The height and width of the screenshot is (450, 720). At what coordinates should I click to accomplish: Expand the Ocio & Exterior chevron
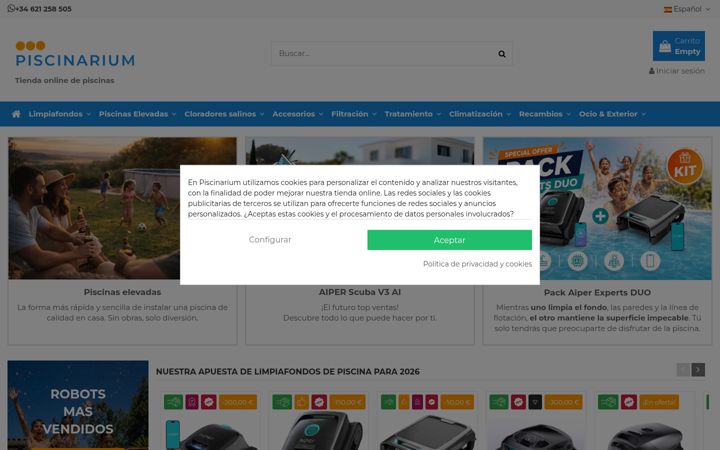[x=643, y=114]
